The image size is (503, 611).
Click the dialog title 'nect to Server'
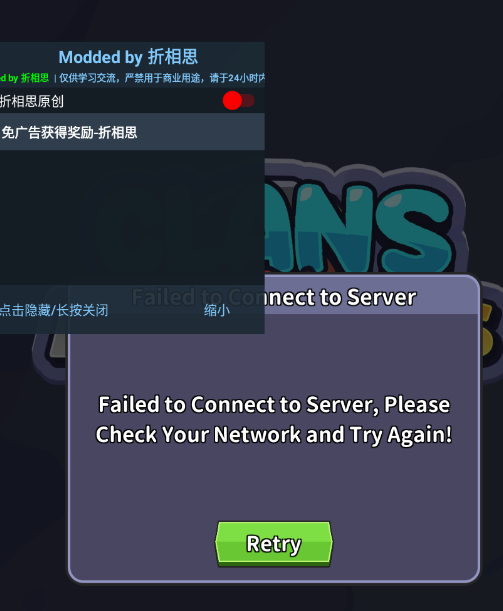tap(341, 298)
